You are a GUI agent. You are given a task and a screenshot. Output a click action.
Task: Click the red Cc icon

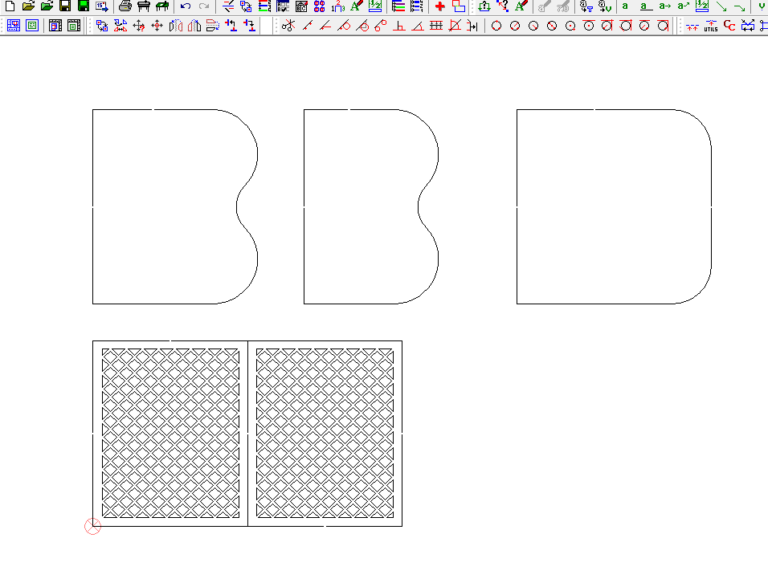coord(729,26)
